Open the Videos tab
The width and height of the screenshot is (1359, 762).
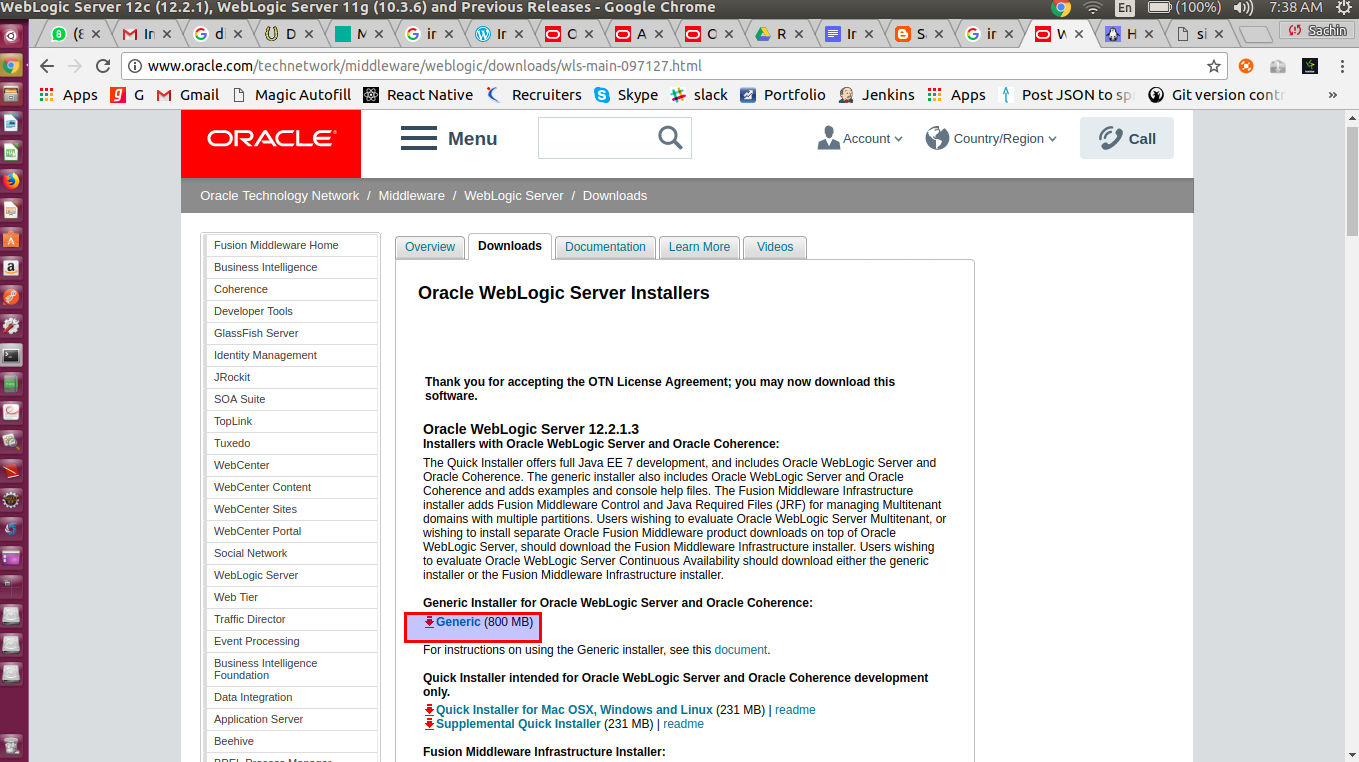coord(775,247)
